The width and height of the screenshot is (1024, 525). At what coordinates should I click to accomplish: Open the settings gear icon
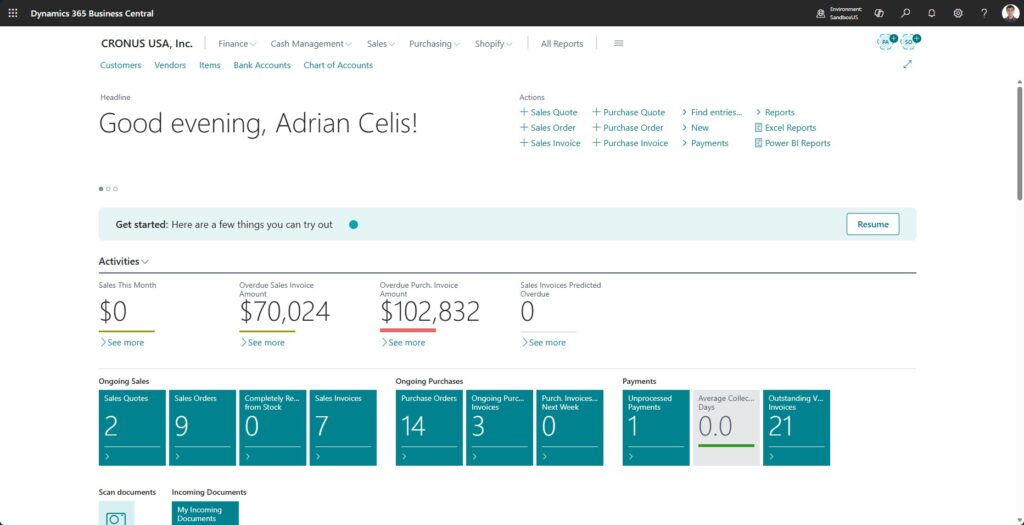(x=957, y=13)
